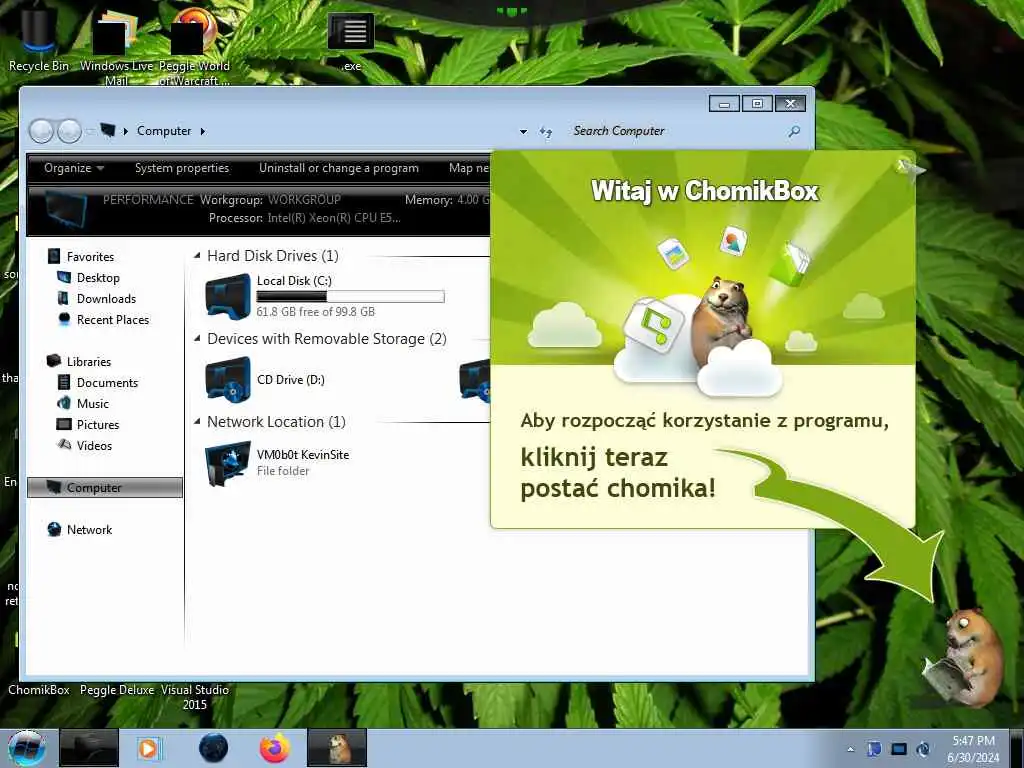Select the Local Disk (C:) drive icon
The image size is (1024, 768).
[x=227, y=296]
